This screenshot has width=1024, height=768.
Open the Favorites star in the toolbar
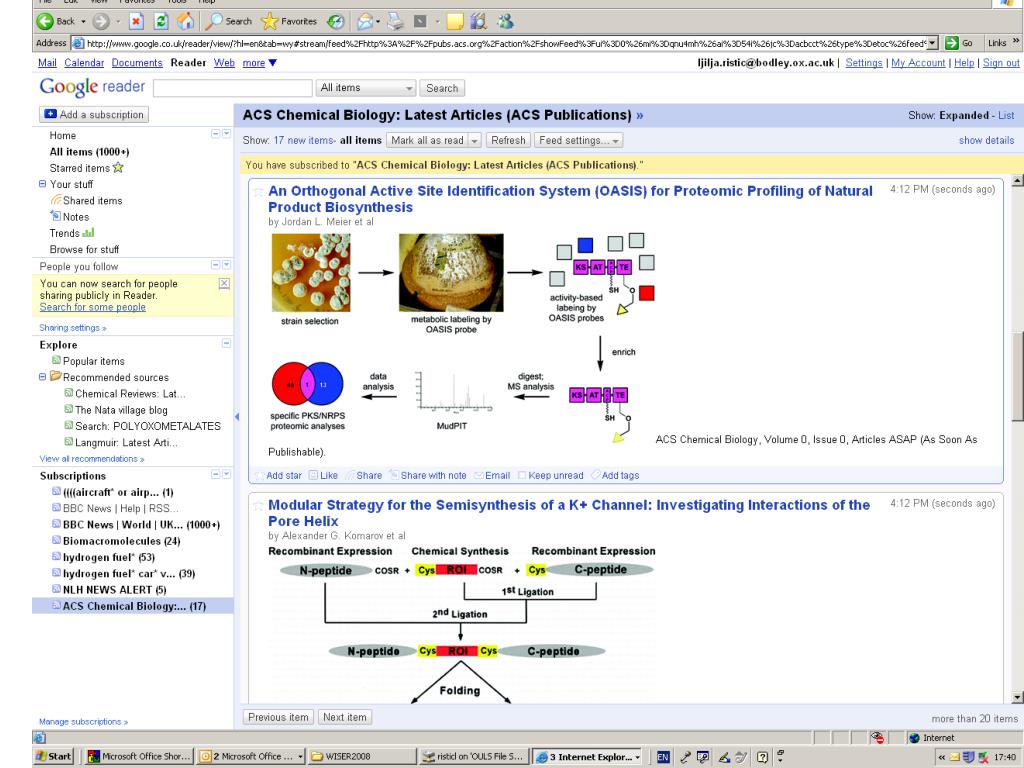289,22
